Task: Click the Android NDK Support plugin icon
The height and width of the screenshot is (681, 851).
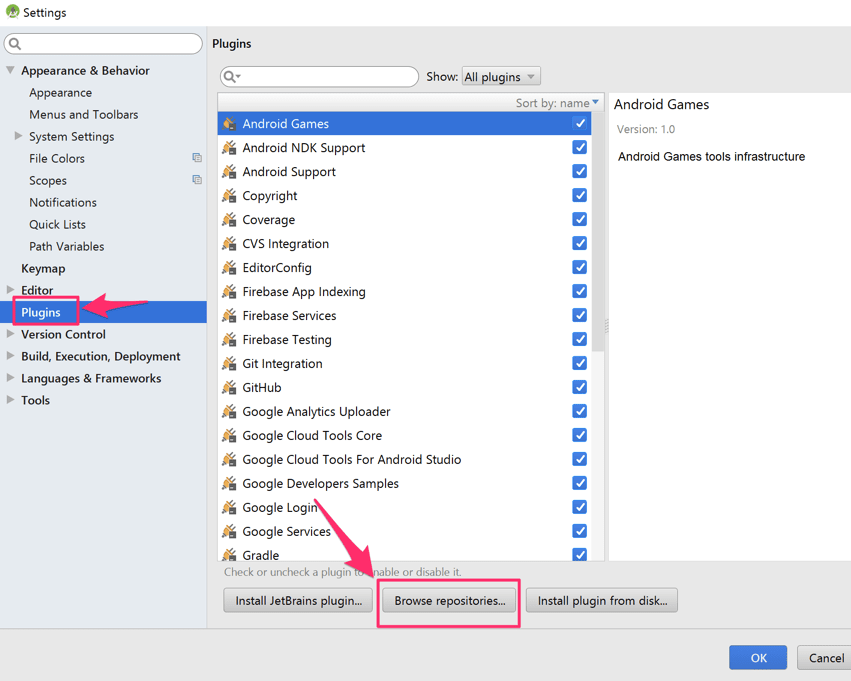Action: click(230, 148)
